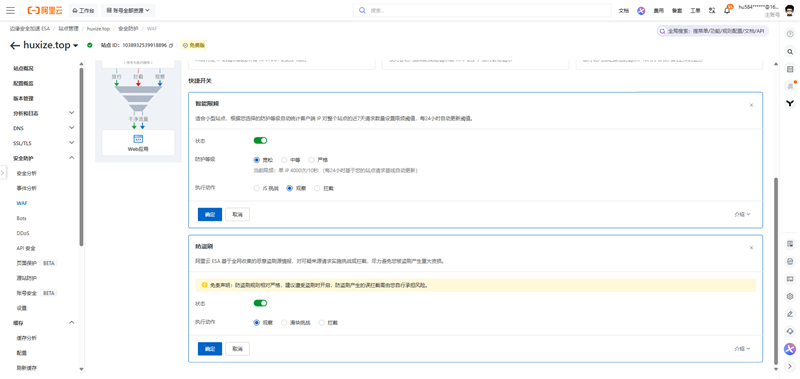The width and height of the screenshot is (800, 379).
Task: Open the account resources dropdown
Action: tap(129, 10)
